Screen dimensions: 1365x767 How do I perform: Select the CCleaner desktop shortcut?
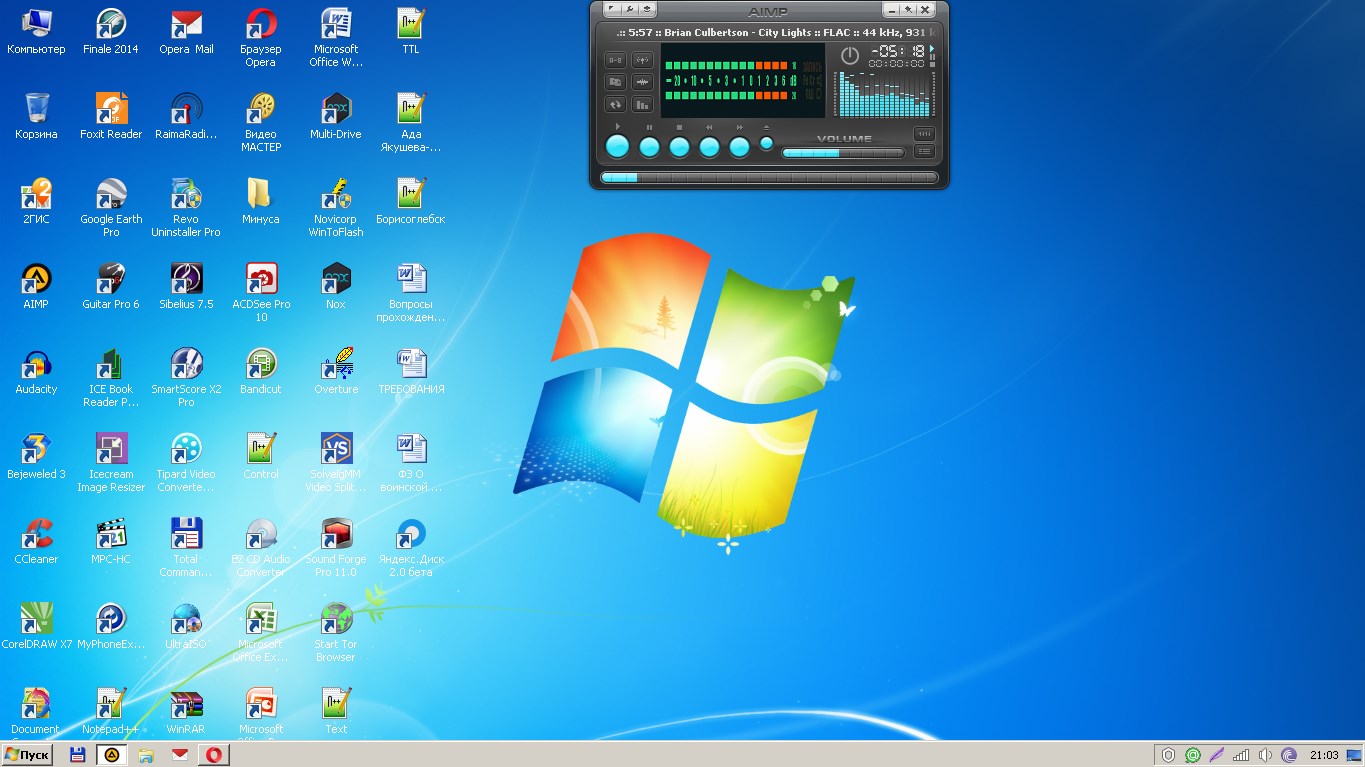click(36, 542)
